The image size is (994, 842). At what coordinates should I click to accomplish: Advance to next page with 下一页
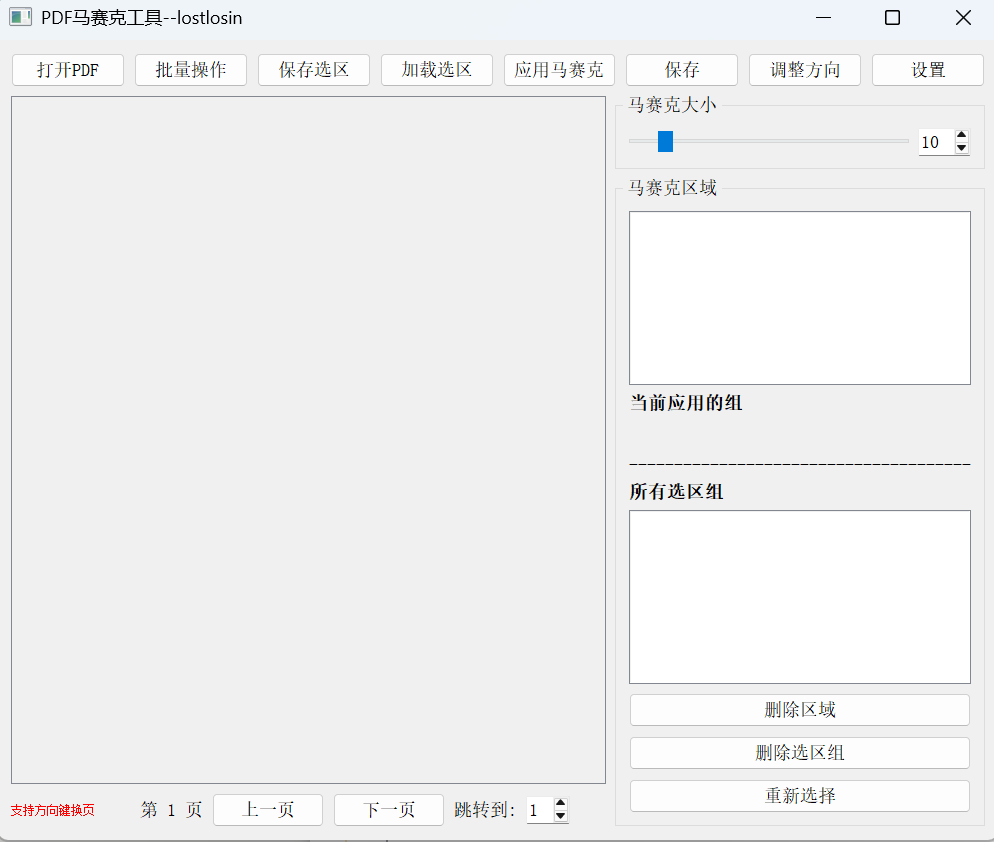(388, 810)
